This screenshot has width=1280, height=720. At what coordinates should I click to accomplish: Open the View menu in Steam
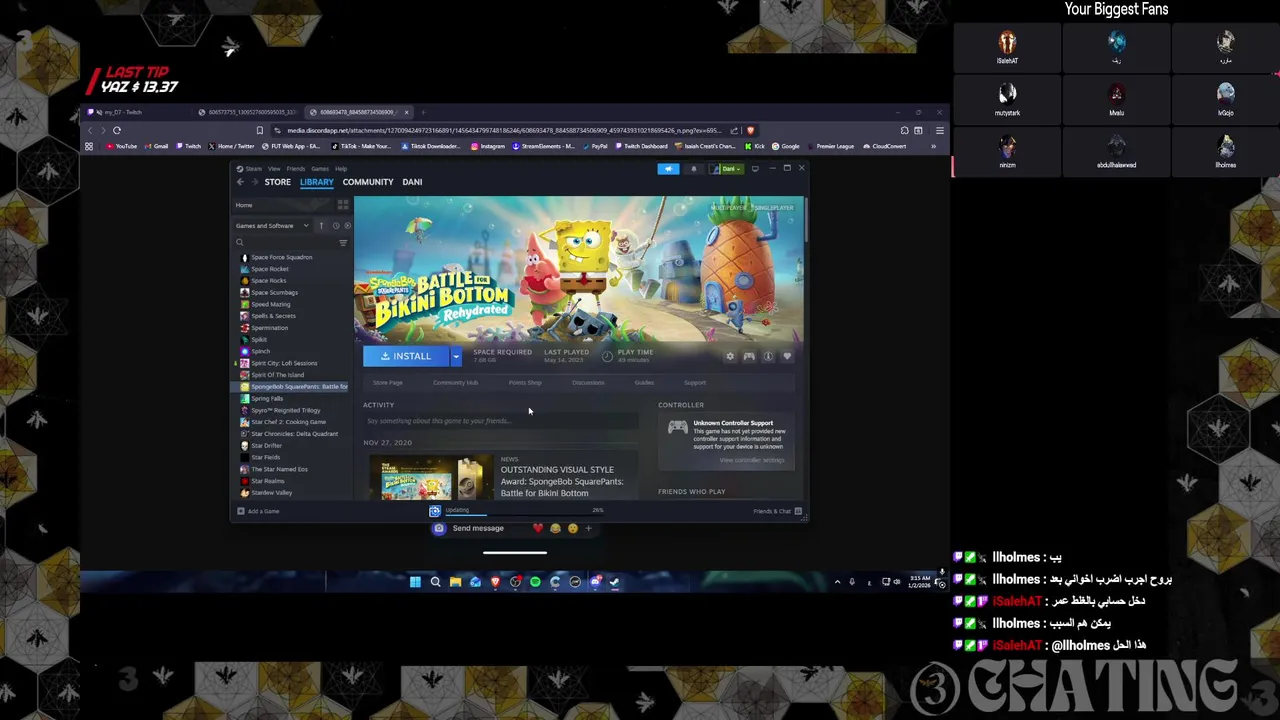click(x=274, y=169)
